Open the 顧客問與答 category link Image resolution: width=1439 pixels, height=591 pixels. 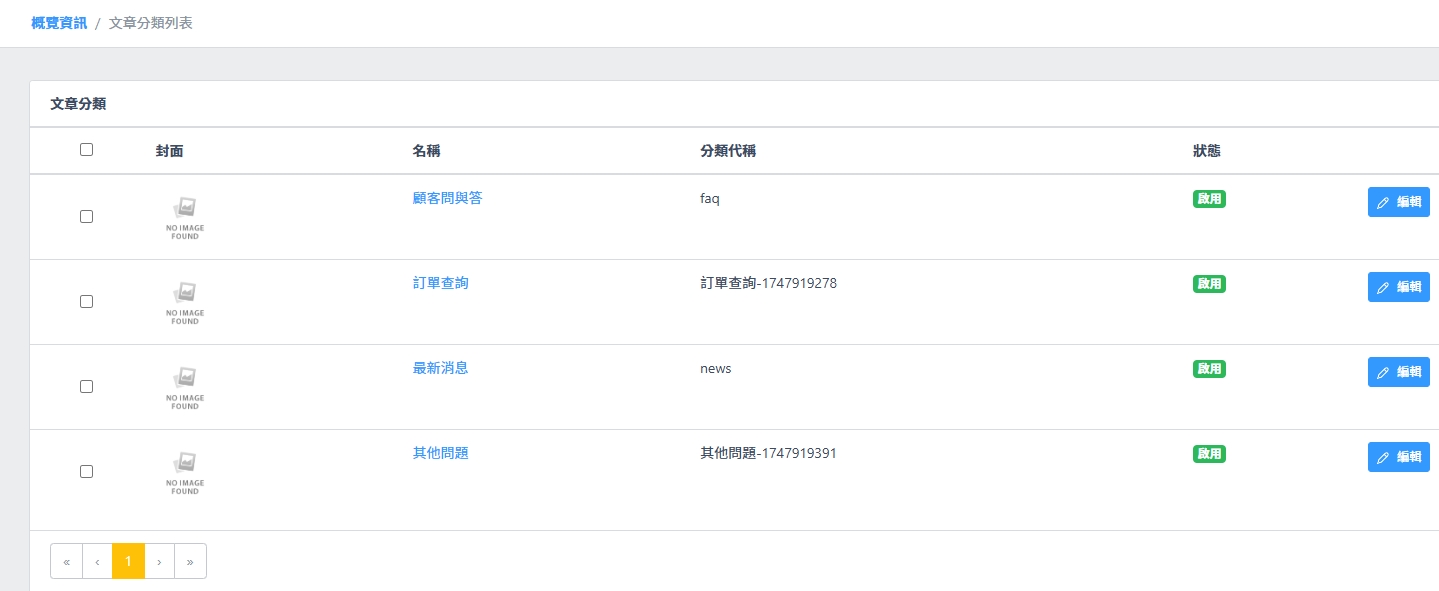pyautogui.click(x=447, y=198)
